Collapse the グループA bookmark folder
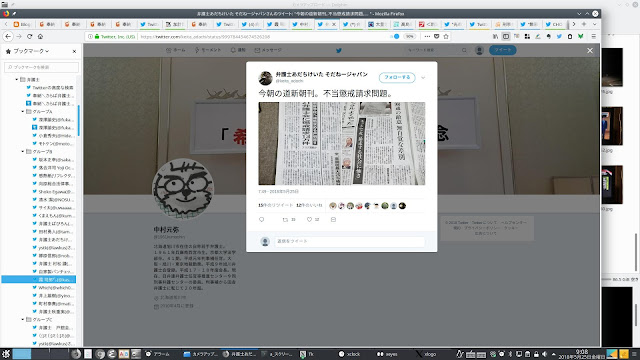 23,111
